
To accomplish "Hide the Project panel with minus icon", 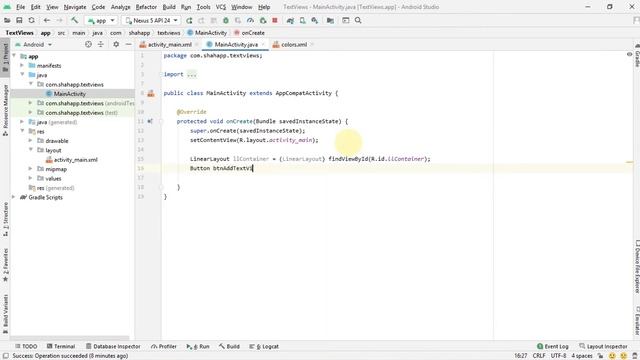I will point(128,44).
